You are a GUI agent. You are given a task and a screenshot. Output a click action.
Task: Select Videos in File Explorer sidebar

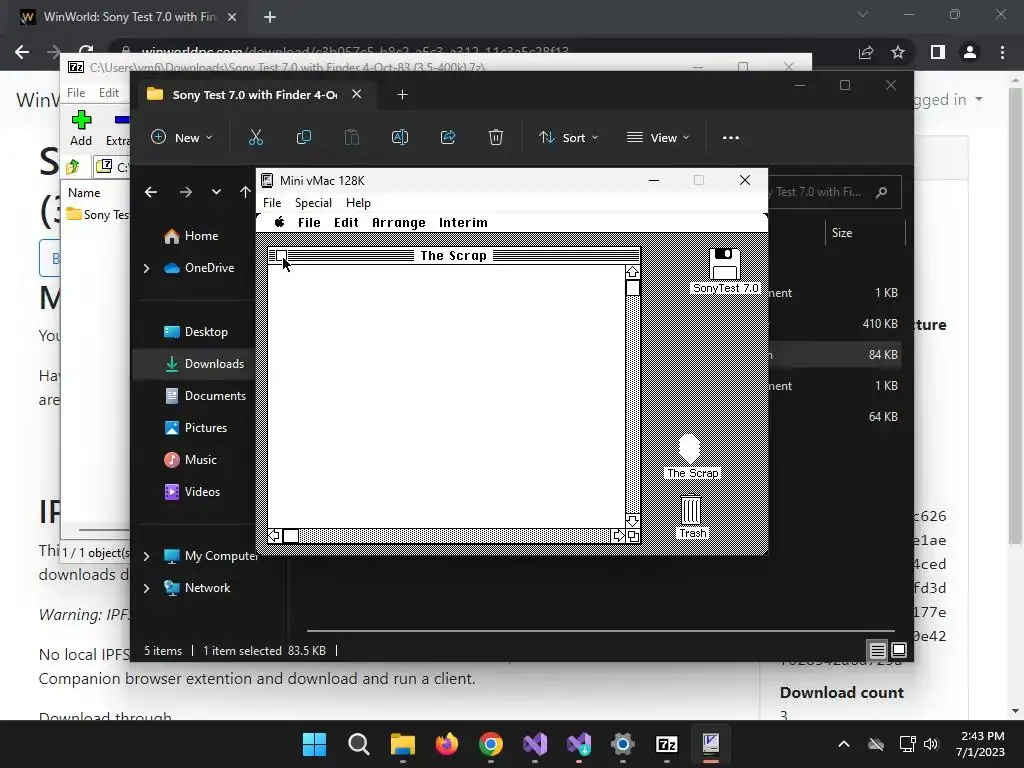[193, 492]
